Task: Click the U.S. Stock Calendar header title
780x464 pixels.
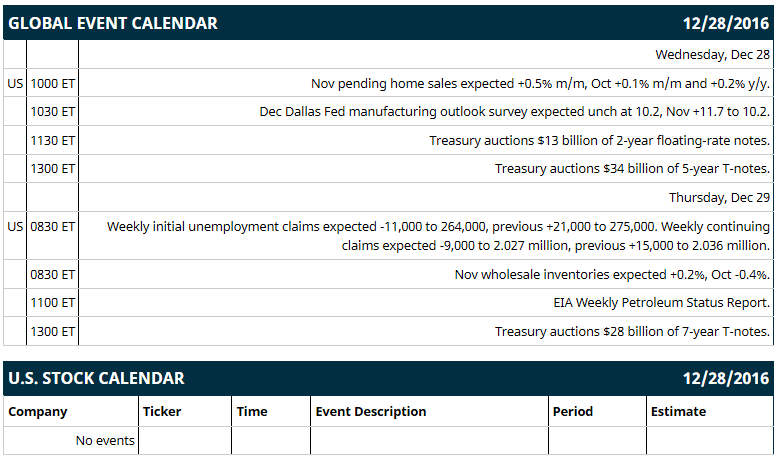Action: [x=97, y=378]
